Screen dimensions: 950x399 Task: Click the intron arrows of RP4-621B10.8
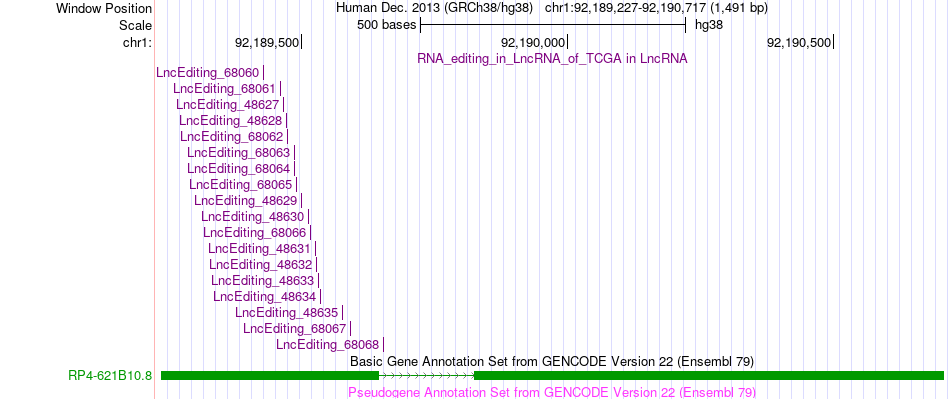[x=426, y=376]
